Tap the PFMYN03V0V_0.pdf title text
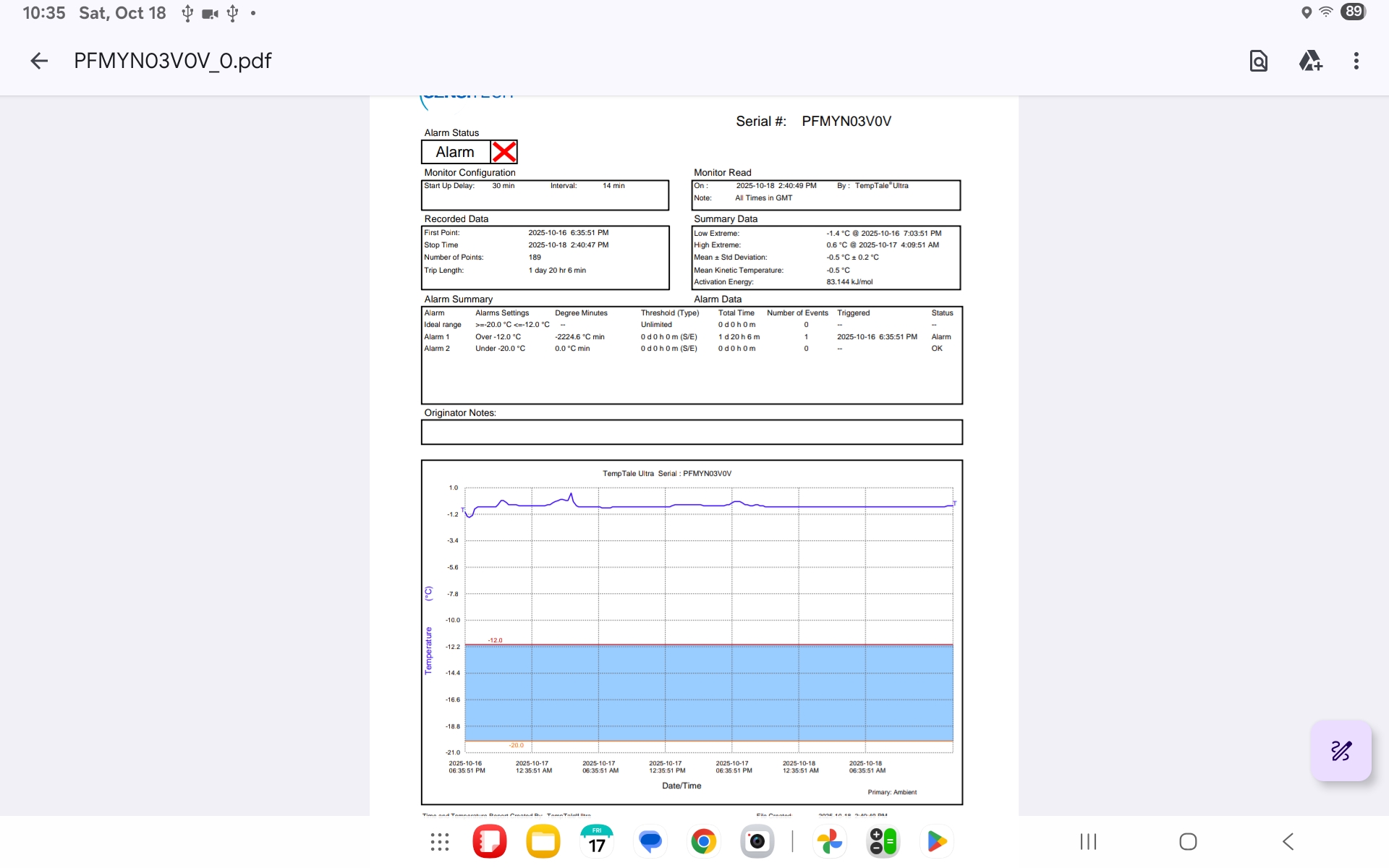 click(172, 61)
